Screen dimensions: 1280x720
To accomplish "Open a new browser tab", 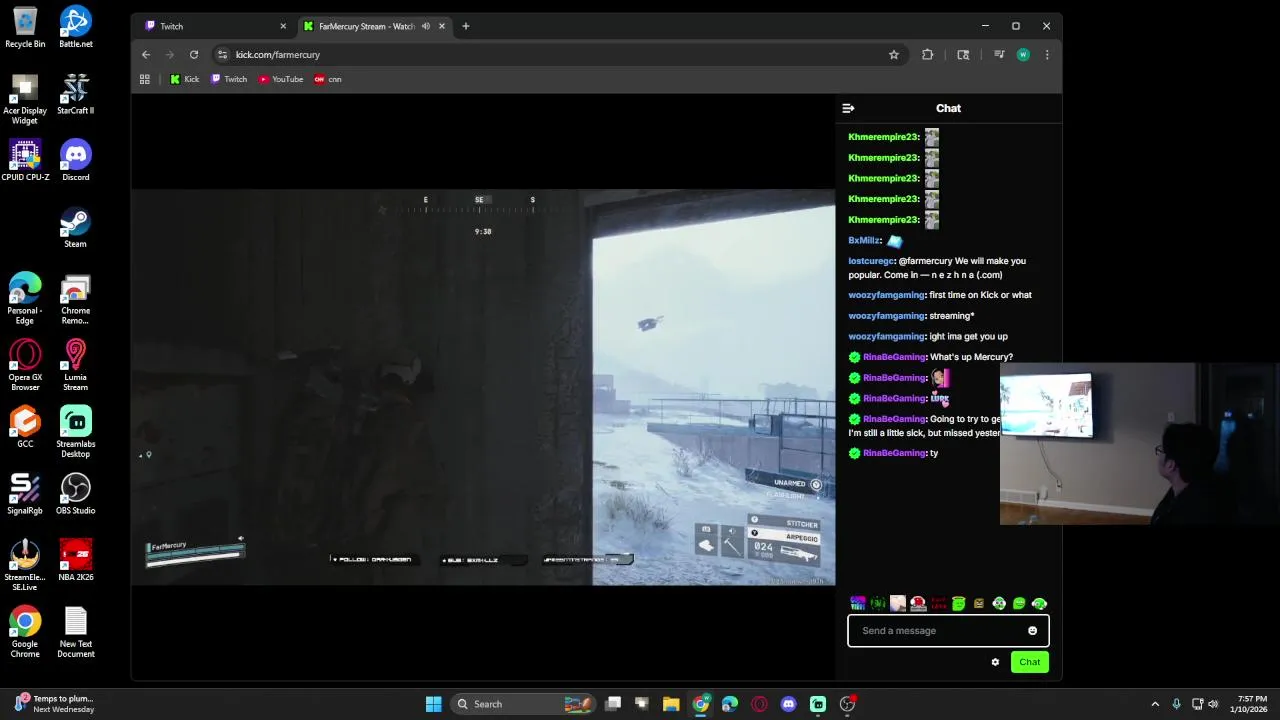I will click(x=465, y=26).
